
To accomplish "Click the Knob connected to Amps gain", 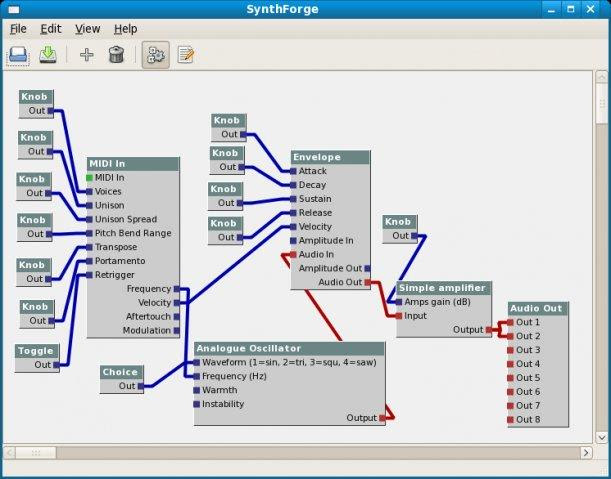I will pos(400,229).
